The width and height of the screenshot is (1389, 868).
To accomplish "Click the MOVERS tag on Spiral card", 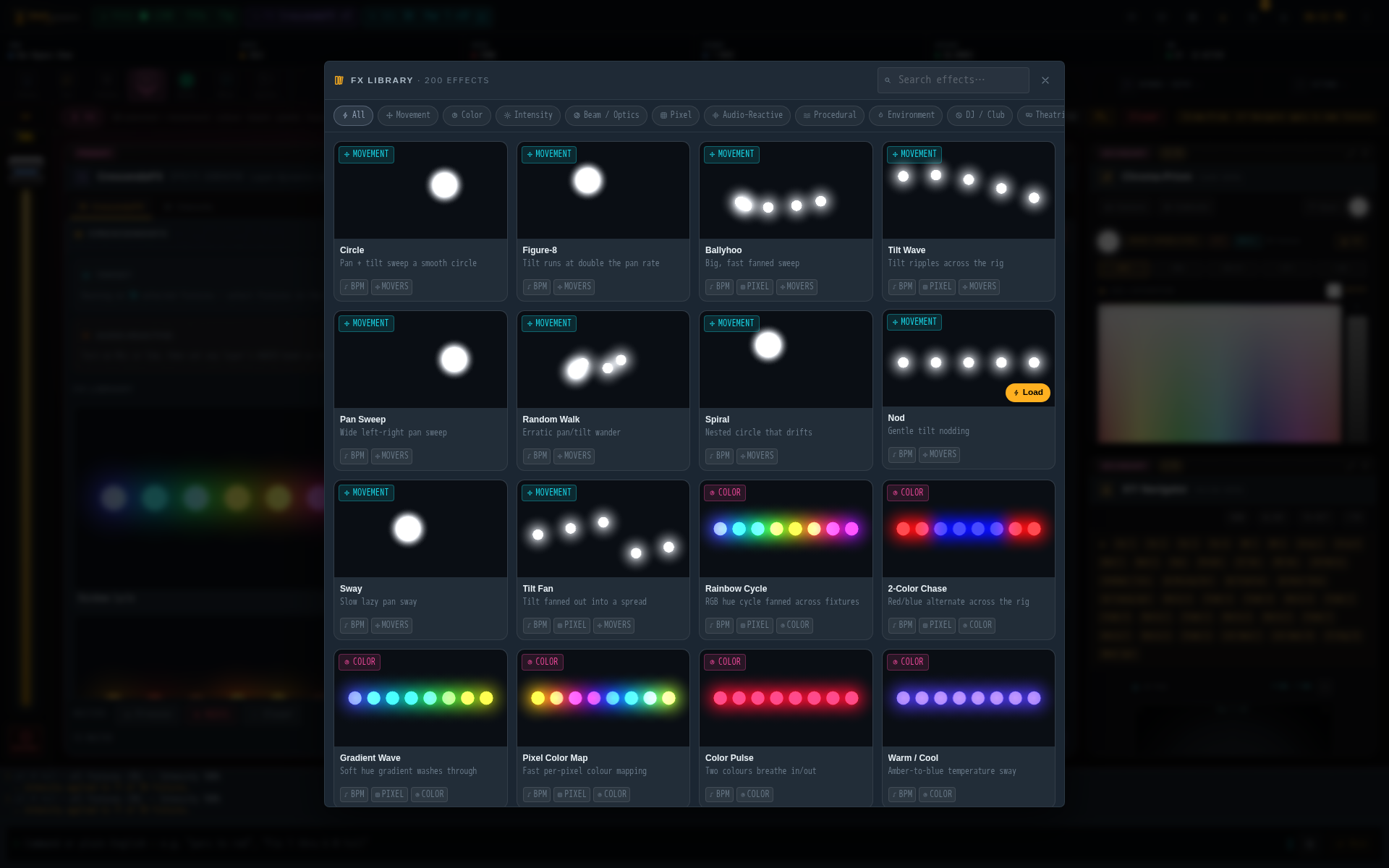I will tap(757, 456).
